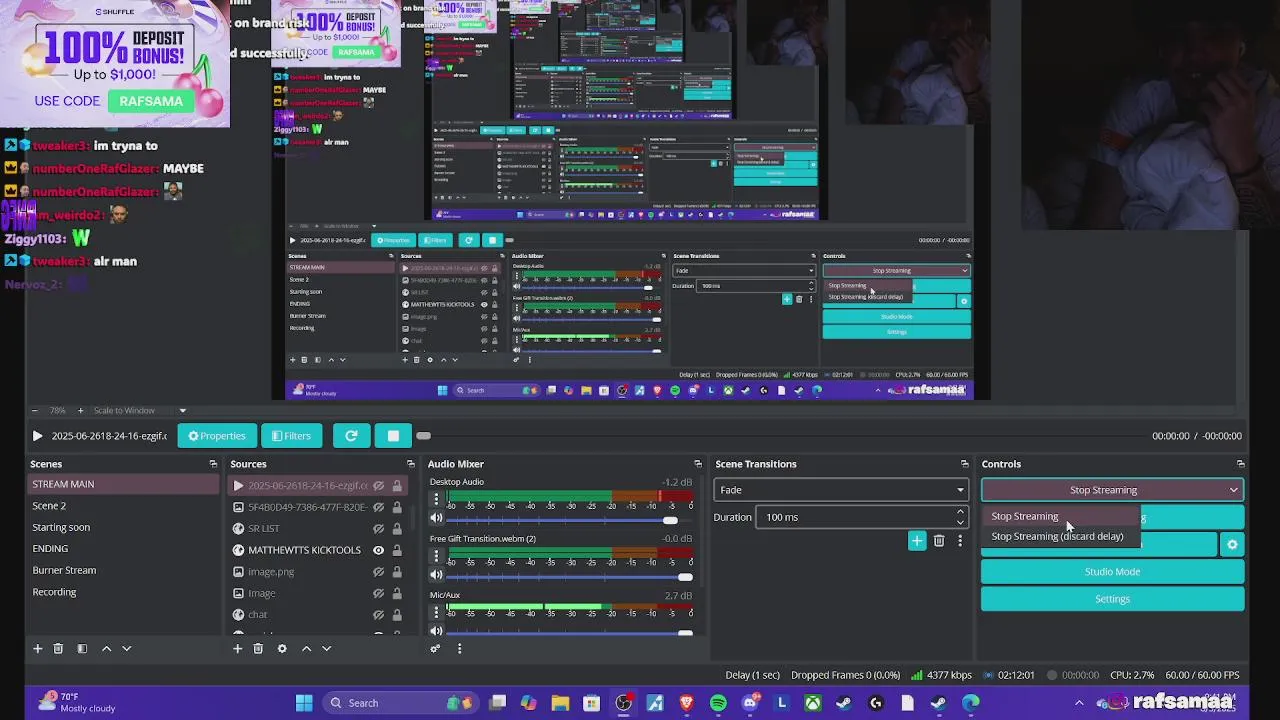The height and width of the screenshot is (720, 1280).
Task: Toggle visibility of 5F4B0D49 image source
Action: pos(378,507)
